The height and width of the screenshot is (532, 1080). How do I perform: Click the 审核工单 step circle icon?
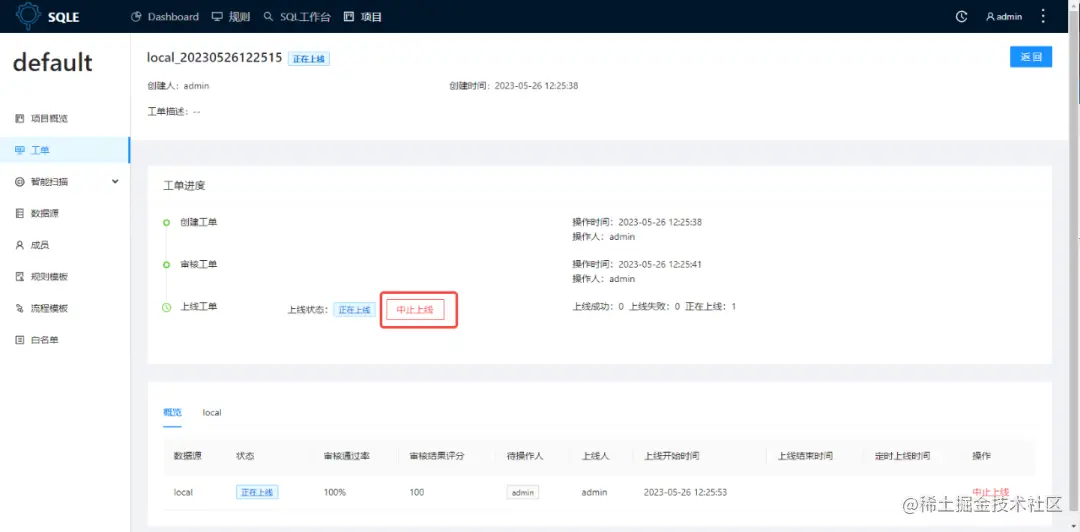166,265
